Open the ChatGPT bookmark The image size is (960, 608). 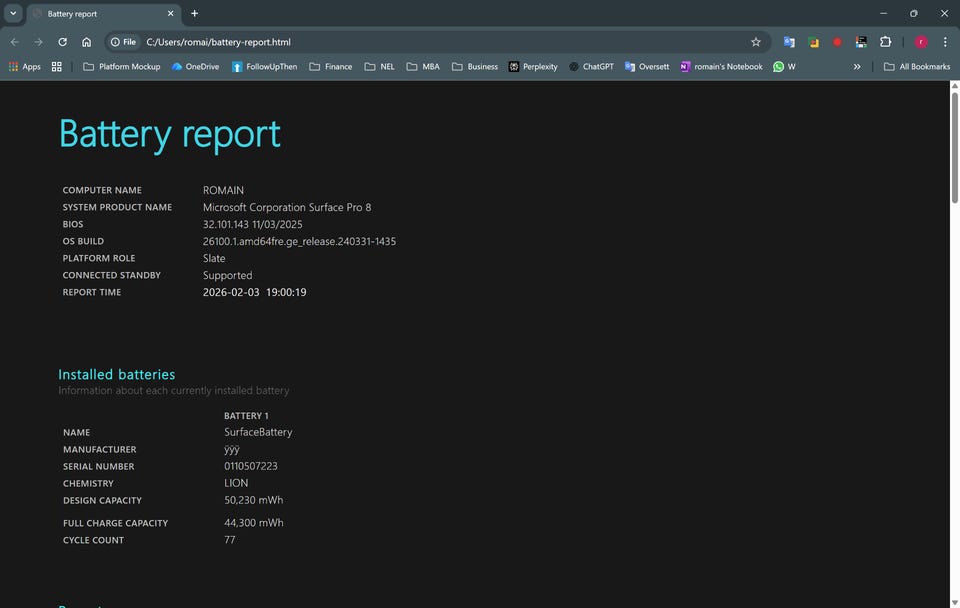coord(591,67)
